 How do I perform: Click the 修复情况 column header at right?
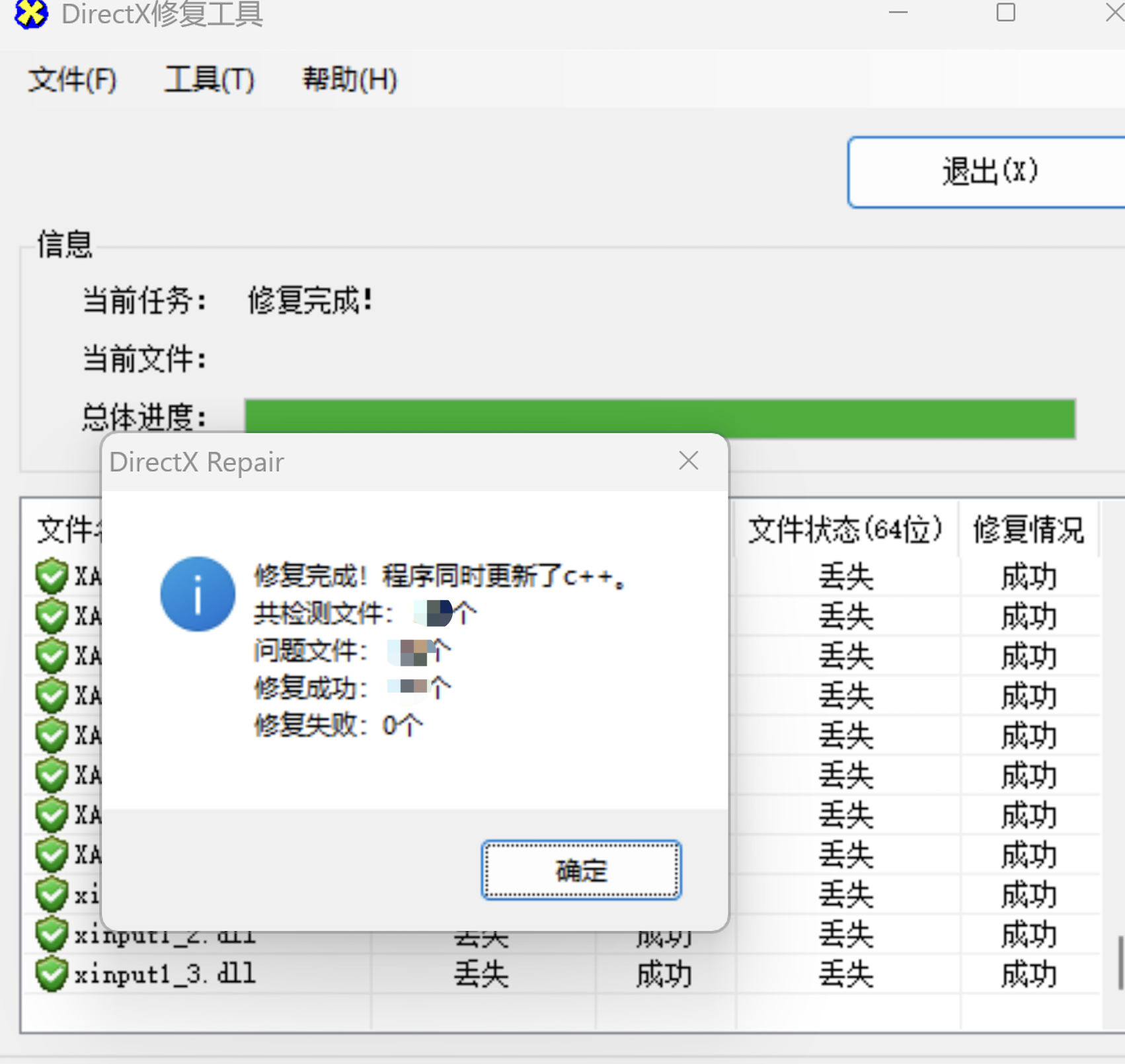(x=1028, y=530)
